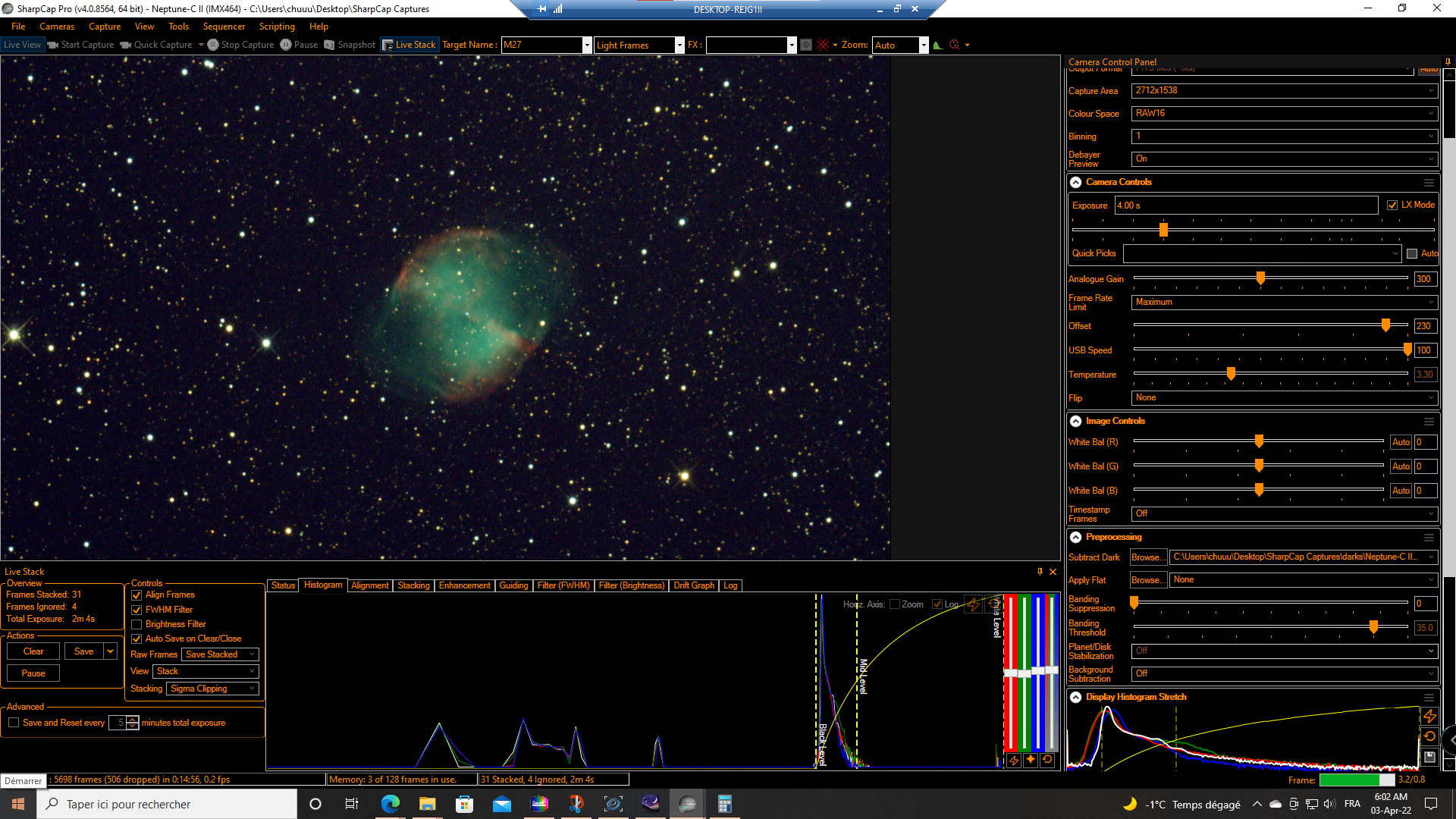Take a Snapshot using the toolbar icon

coord(329,45)
